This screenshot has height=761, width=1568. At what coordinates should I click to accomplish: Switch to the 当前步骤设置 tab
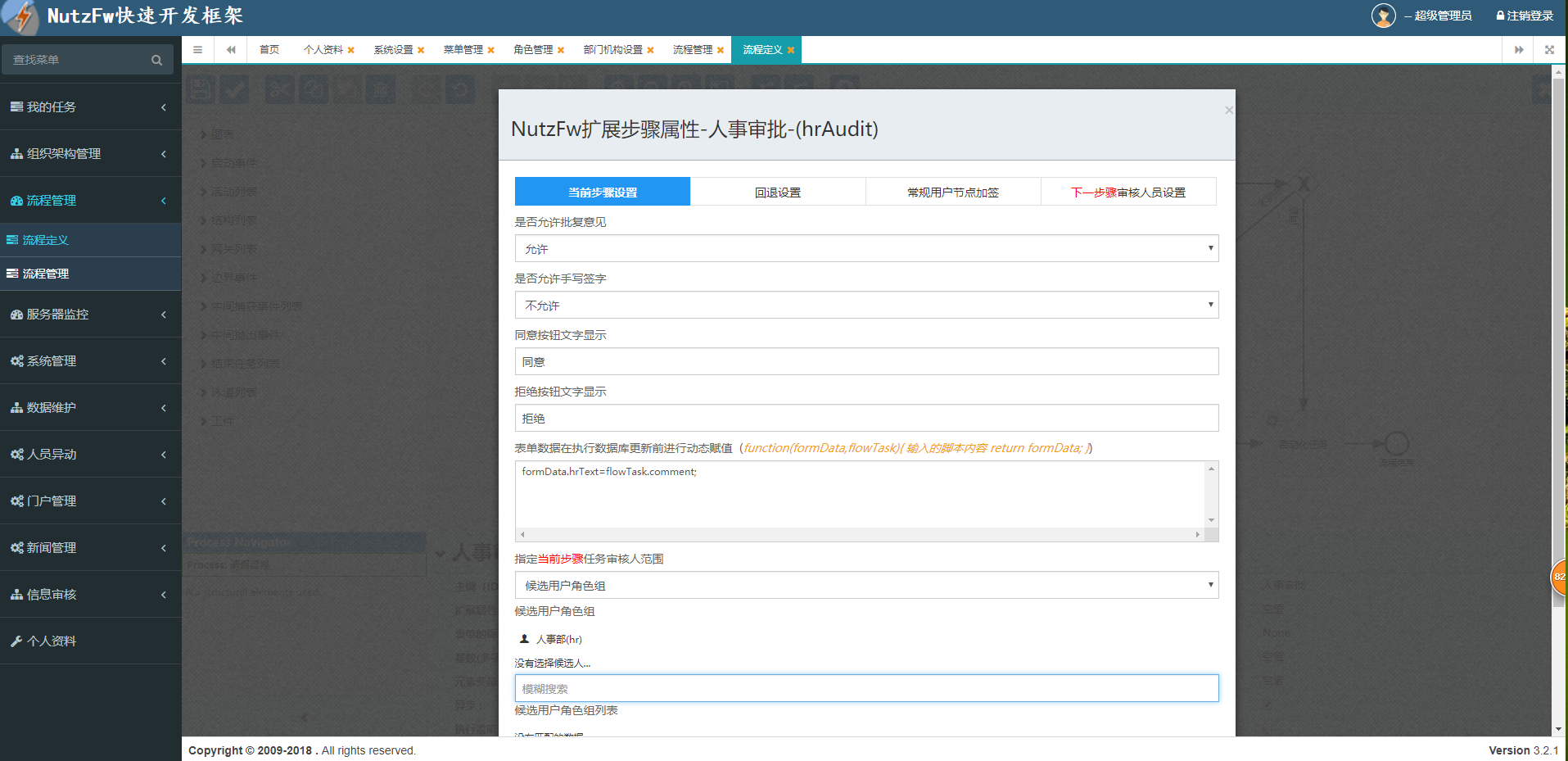pos(603,192)
